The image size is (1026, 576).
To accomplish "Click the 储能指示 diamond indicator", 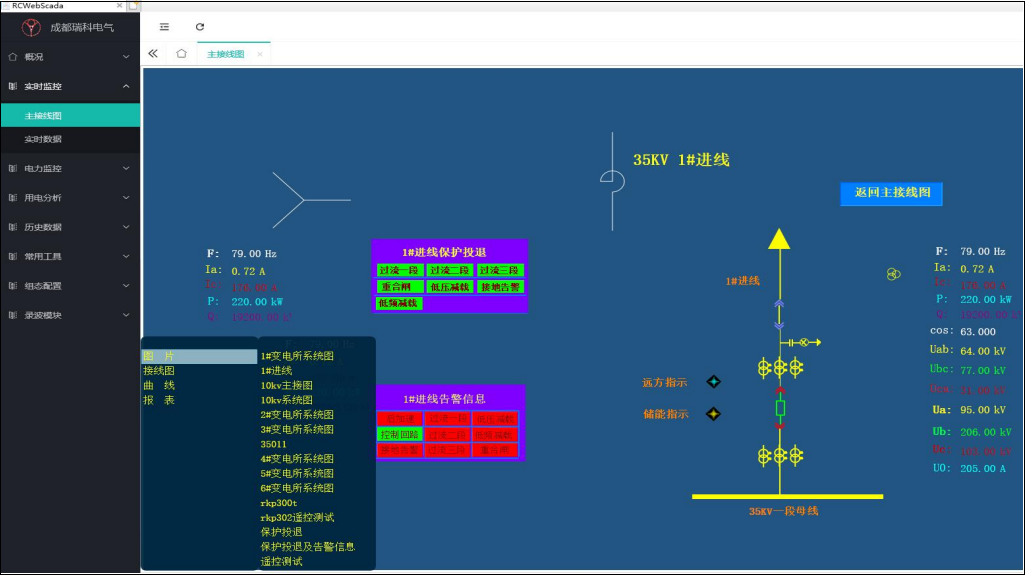I will tap(713, 414).
